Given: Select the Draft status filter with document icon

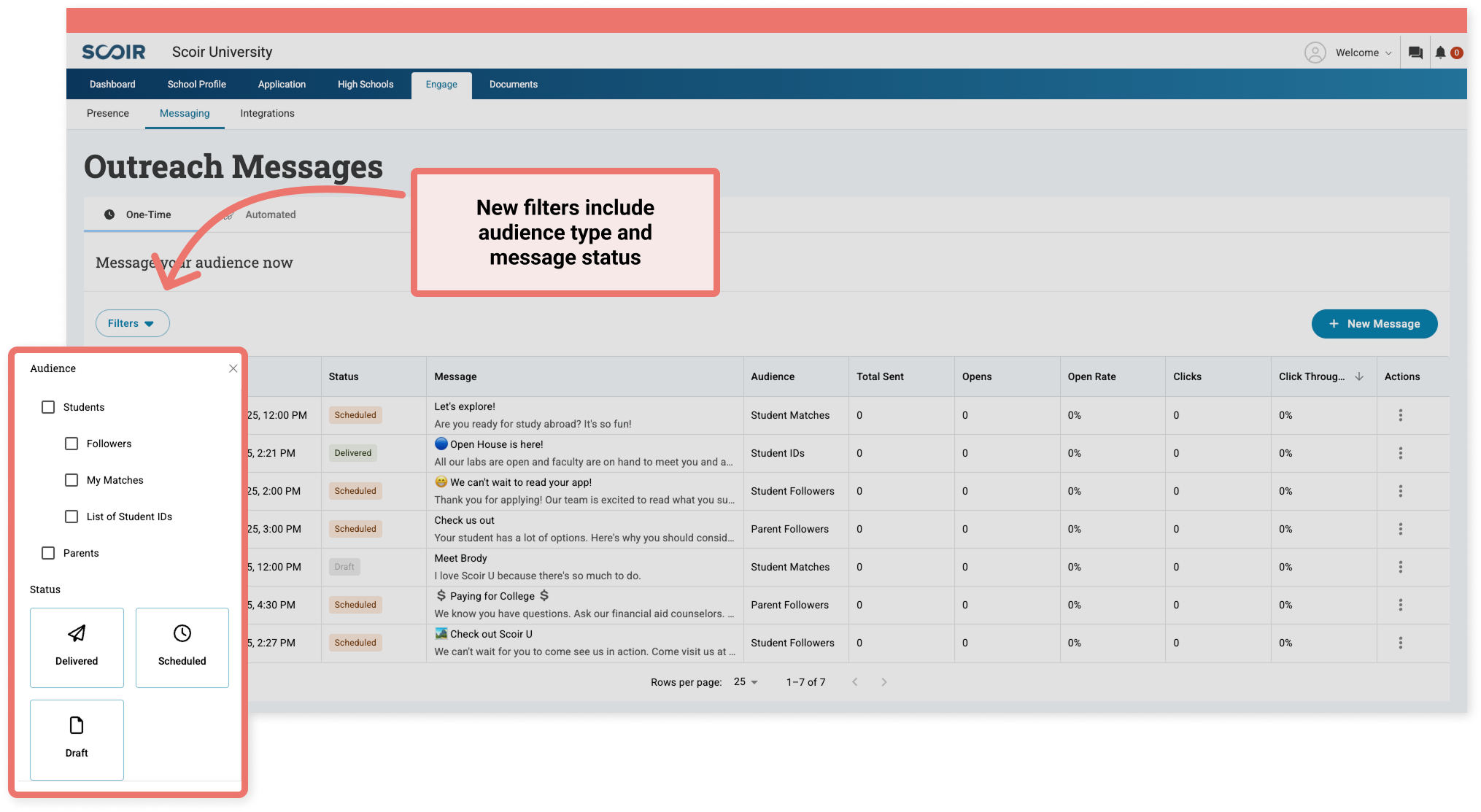Looking at the screenshot, I should (x=77, y=739).
